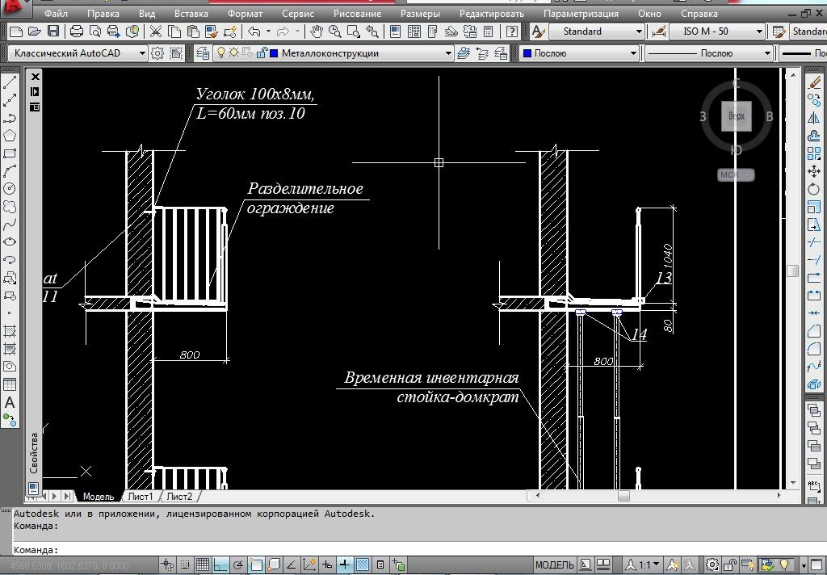Screen dimensions: 827x575
Task: Click the blue layer color swatch
Action: point(274,53)
